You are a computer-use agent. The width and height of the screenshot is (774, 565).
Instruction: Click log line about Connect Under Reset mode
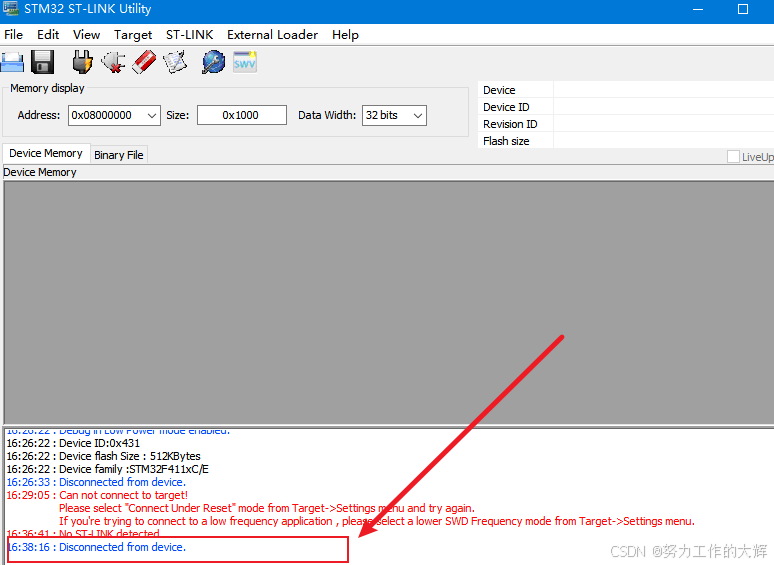click(x=267, y=508)
